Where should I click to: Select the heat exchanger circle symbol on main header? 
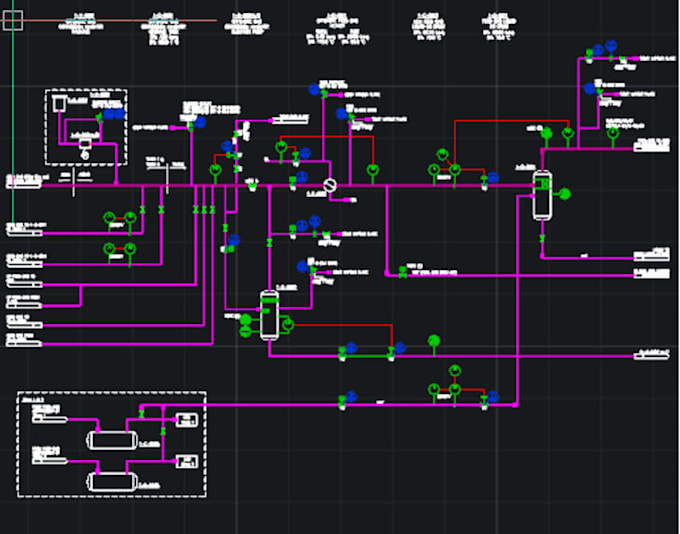(x=330, y=186)
